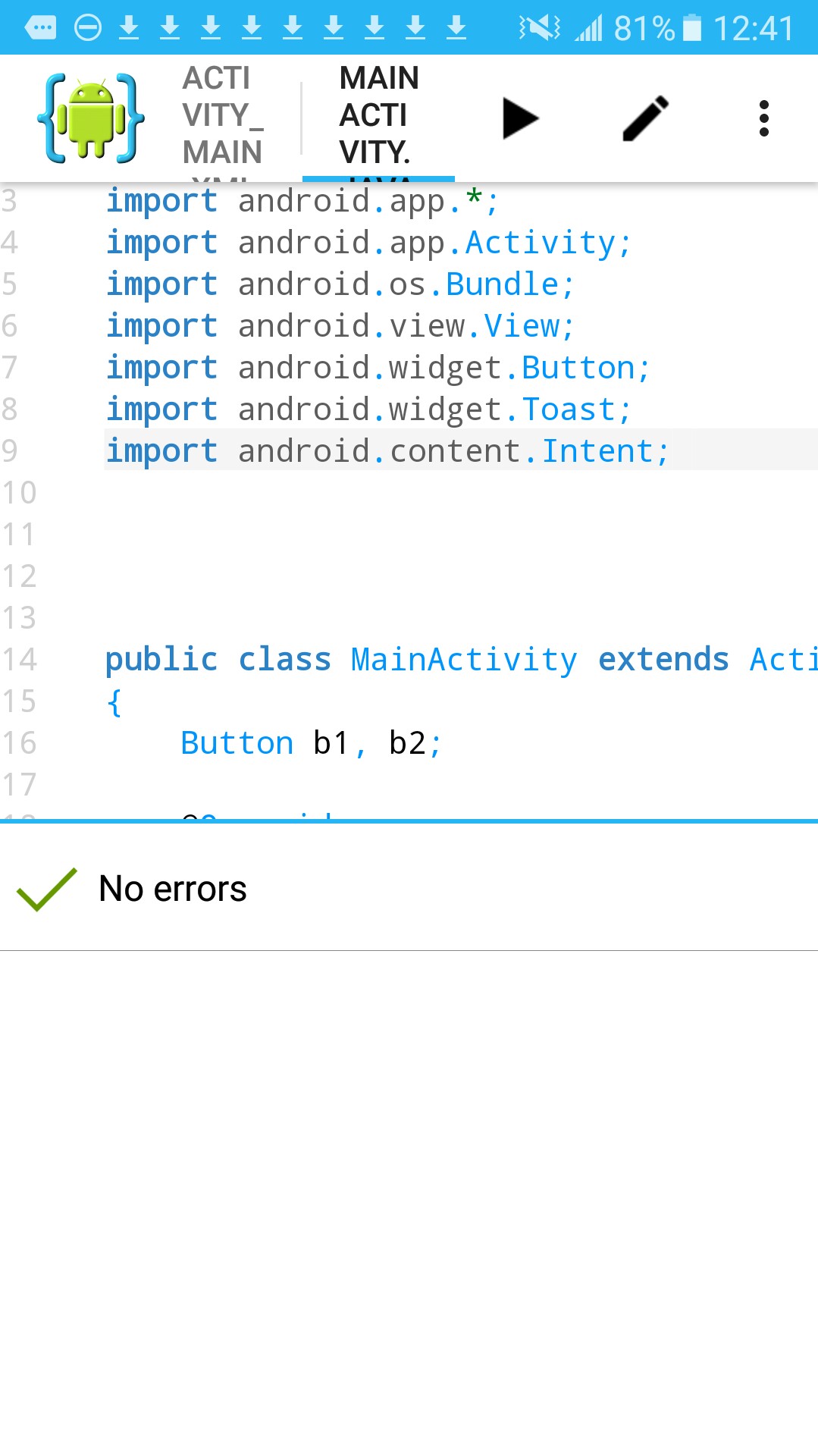
Task: Select line number 10 in gutter
Action: [19, 493]
